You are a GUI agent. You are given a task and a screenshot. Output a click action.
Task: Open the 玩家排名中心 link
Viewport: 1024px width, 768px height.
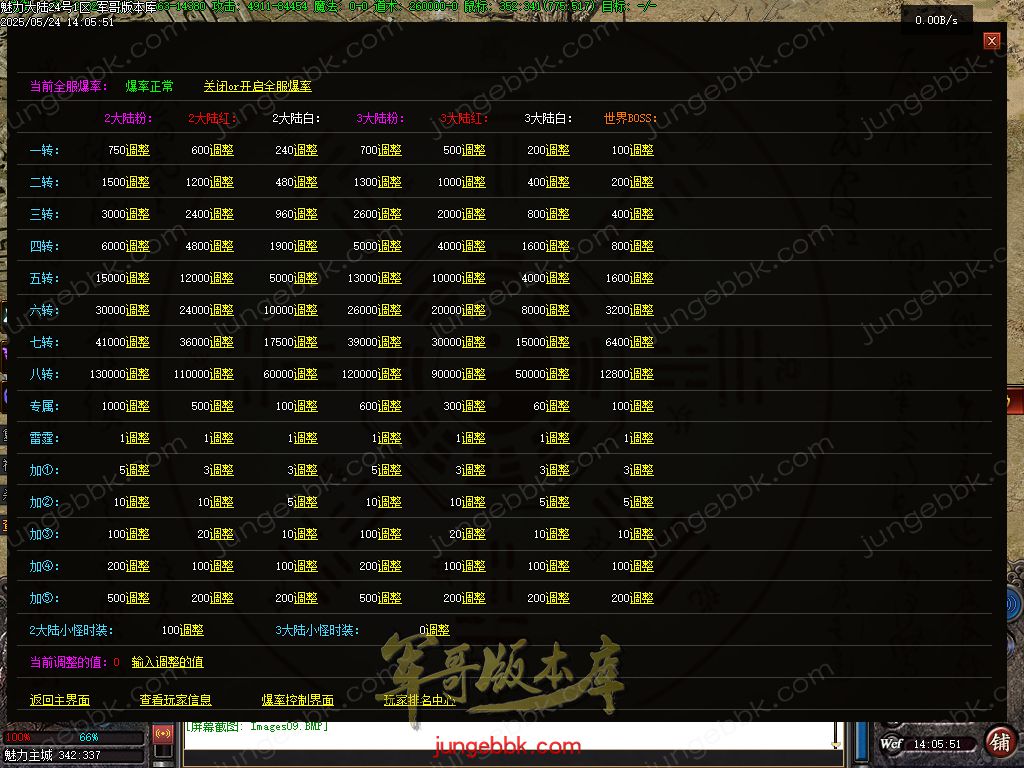[x=420, y=700]
